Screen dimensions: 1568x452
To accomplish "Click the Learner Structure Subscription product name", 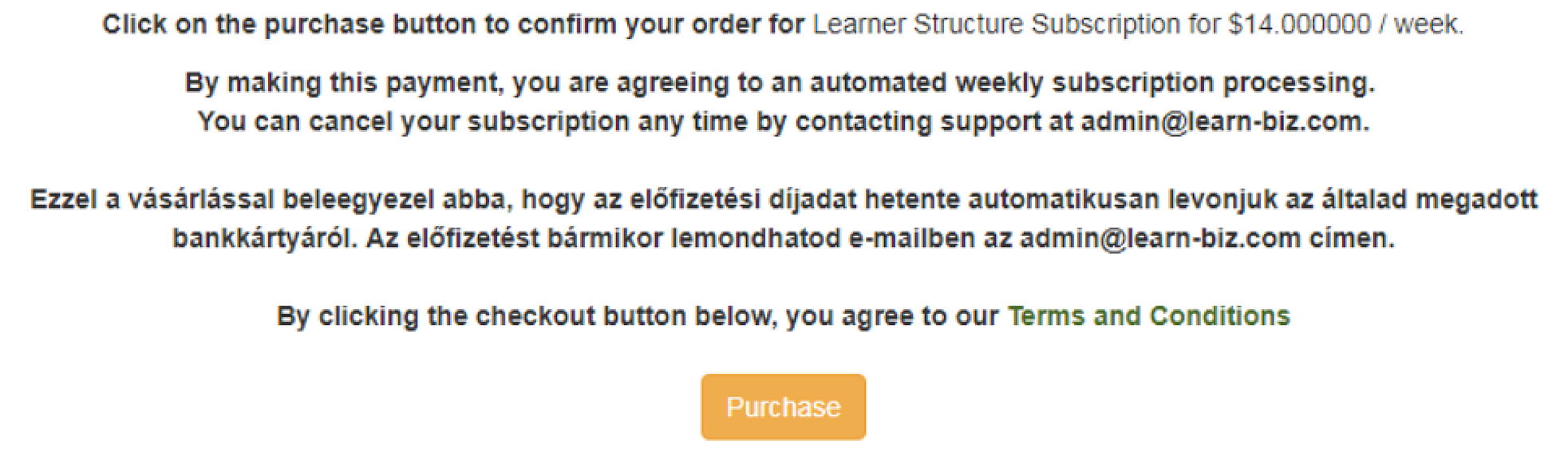I will (997, 25).
